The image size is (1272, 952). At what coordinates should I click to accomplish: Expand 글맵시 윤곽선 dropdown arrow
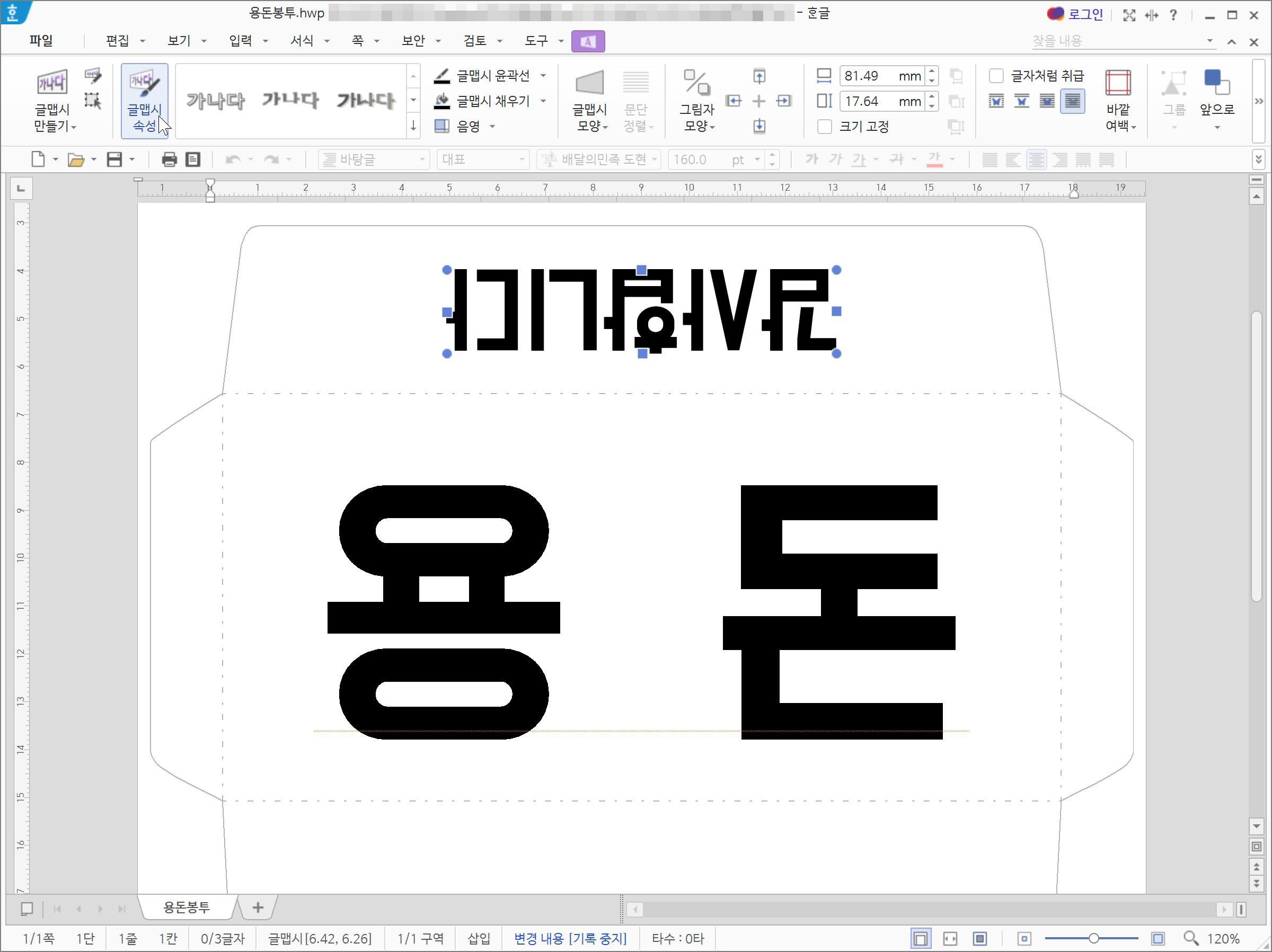coord(543,76)
